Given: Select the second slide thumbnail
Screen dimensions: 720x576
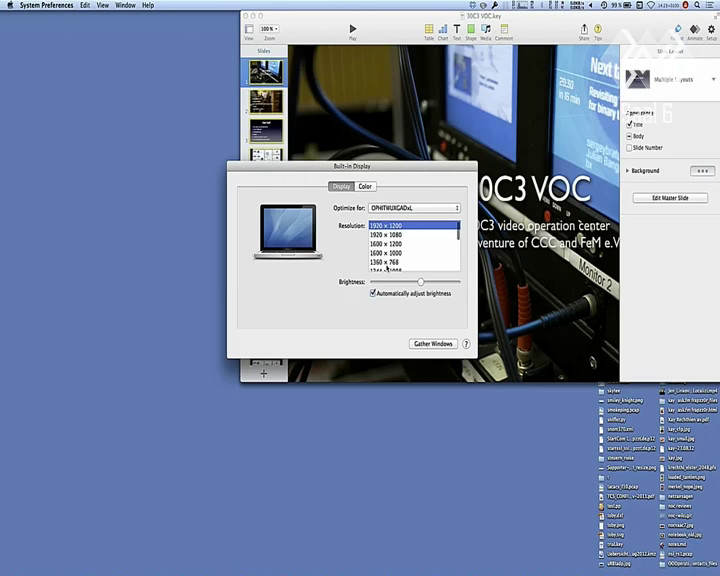Looking at the screenshot, I should (266, 102).
